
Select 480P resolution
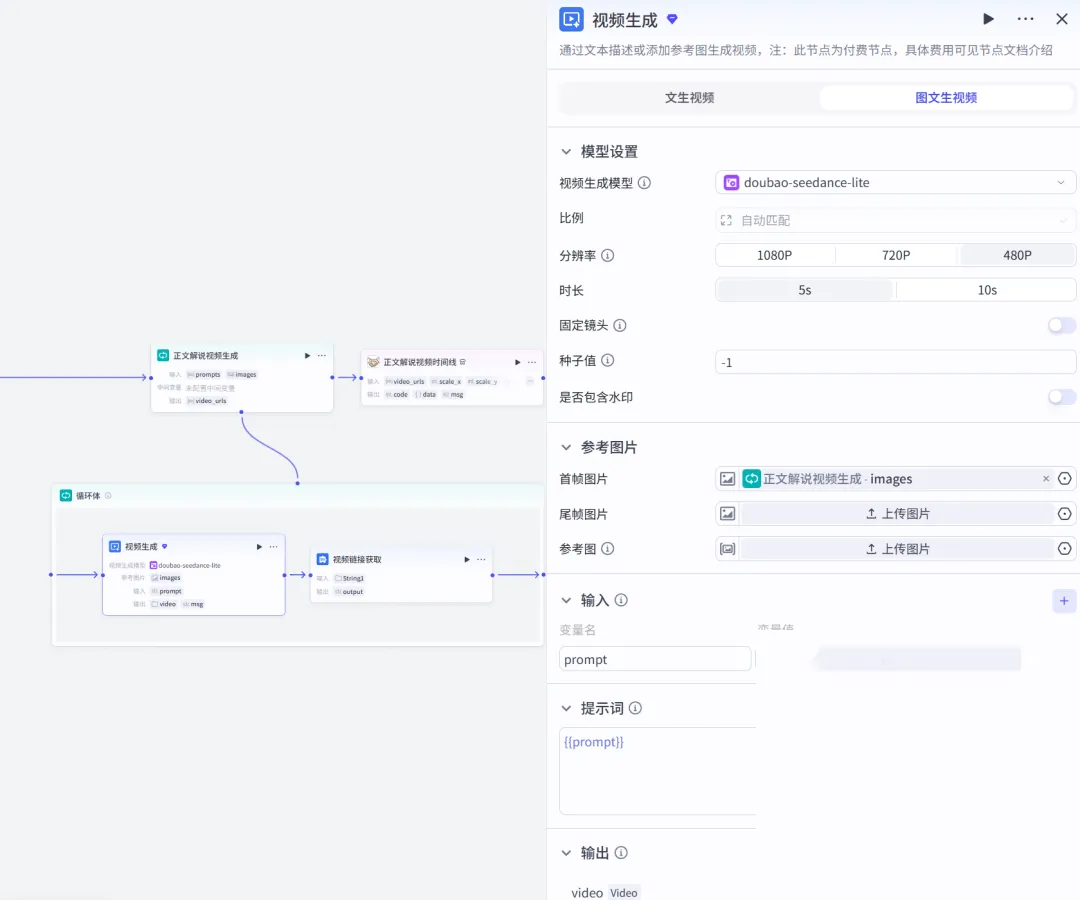1017,255
